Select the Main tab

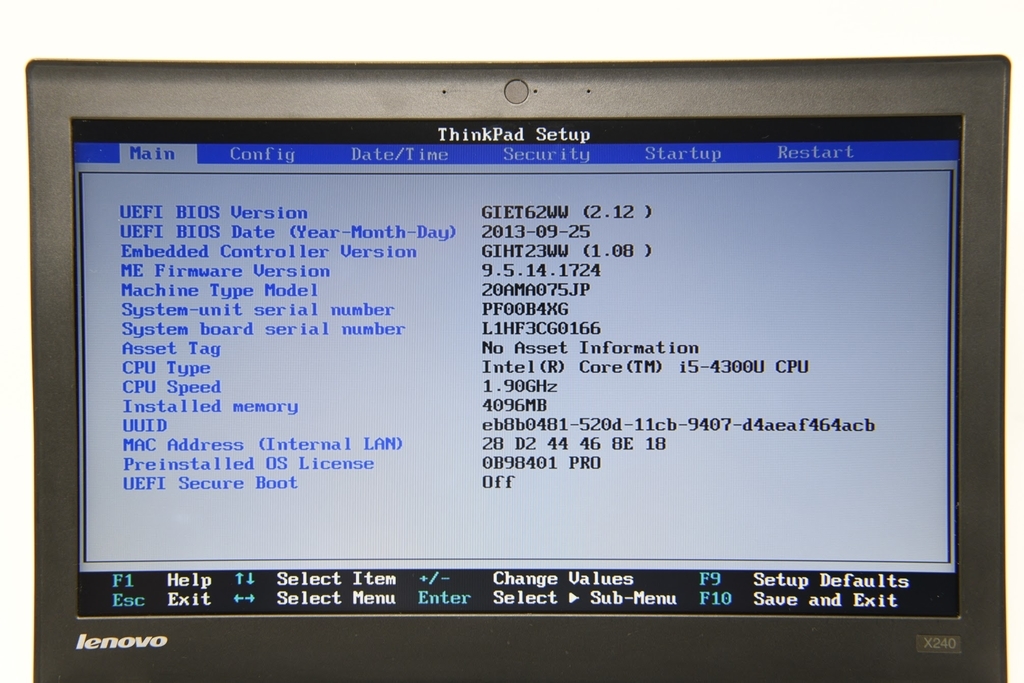[157, 153]
